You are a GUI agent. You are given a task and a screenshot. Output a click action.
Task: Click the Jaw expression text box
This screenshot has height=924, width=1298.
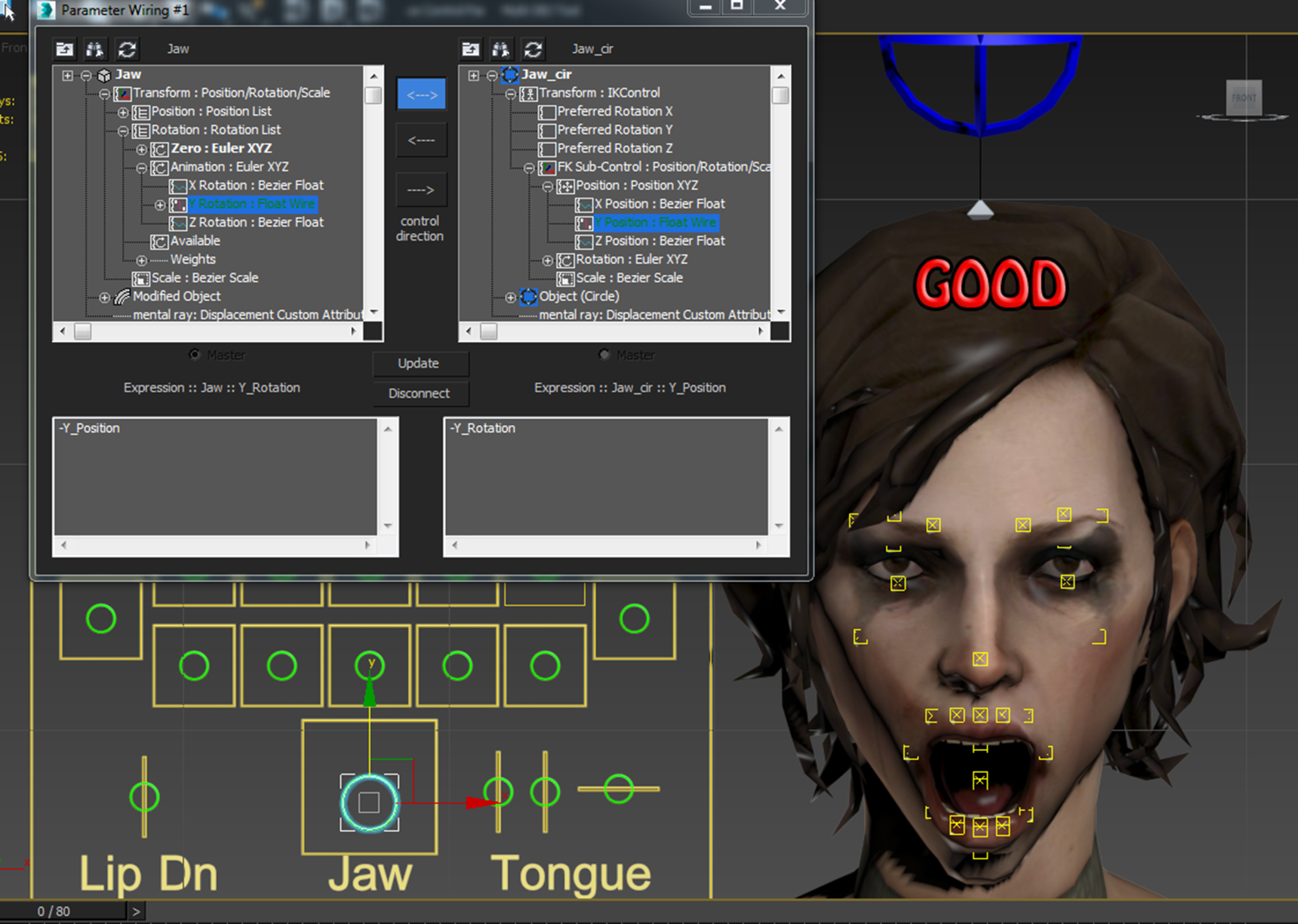[x=215, y=477]
